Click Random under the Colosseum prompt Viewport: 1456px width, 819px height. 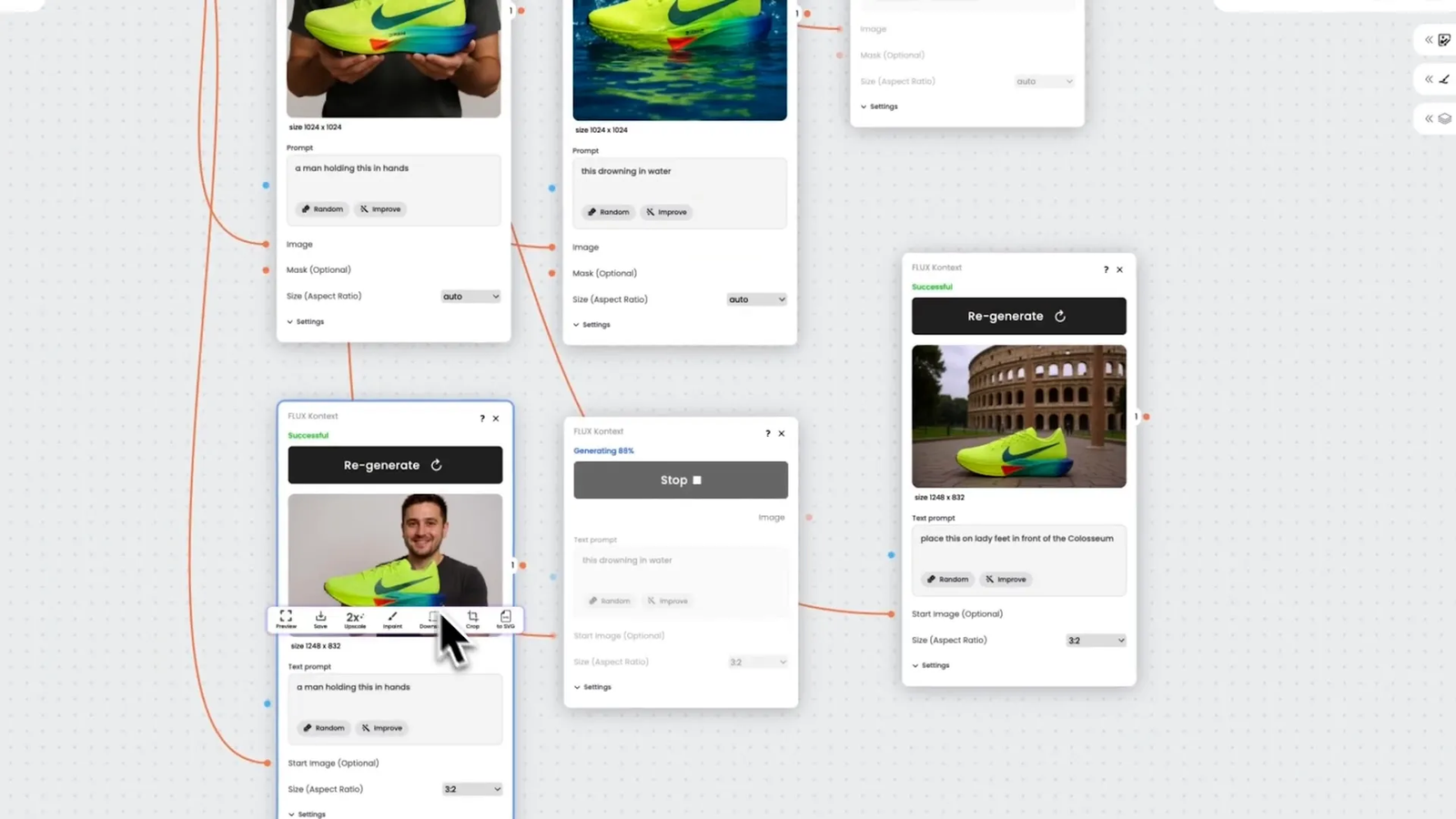948,579
